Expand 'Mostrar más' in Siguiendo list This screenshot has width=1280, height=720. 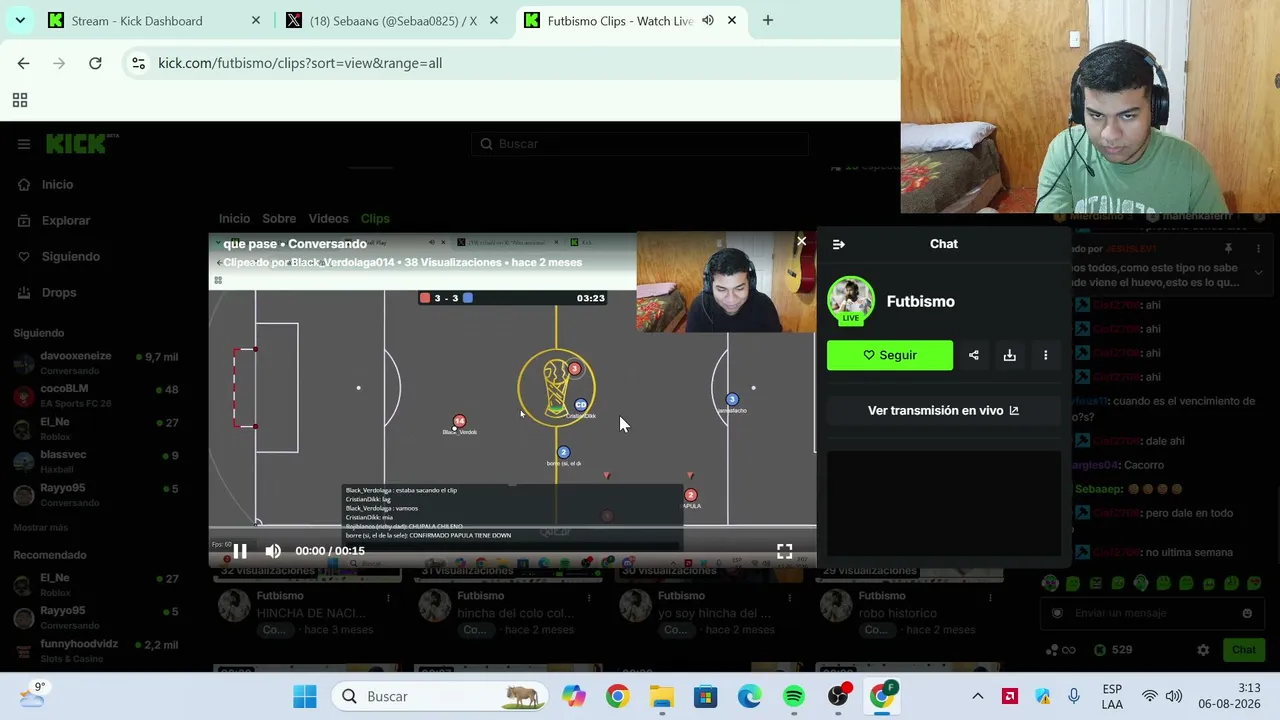pyautogui.click(x=41, y=527)
